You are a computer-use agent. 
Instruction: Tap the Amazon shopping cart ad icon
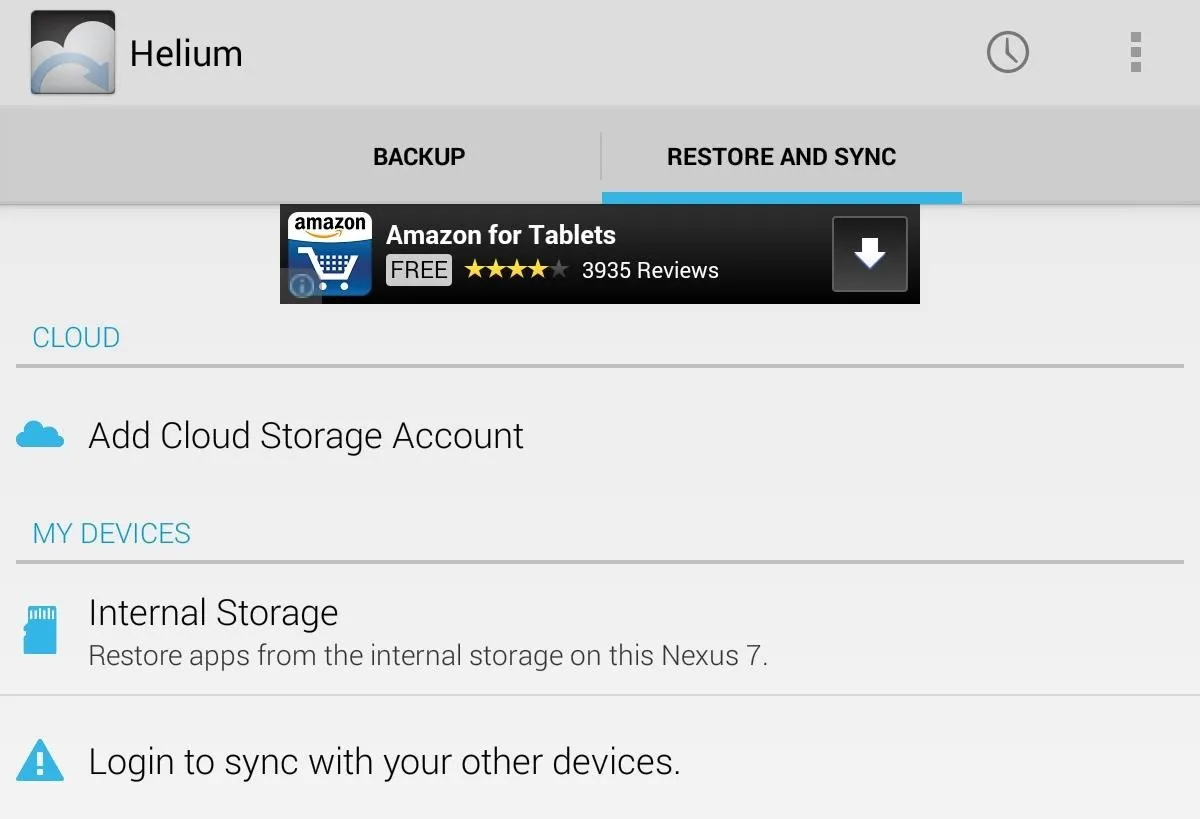coord(330,254)
